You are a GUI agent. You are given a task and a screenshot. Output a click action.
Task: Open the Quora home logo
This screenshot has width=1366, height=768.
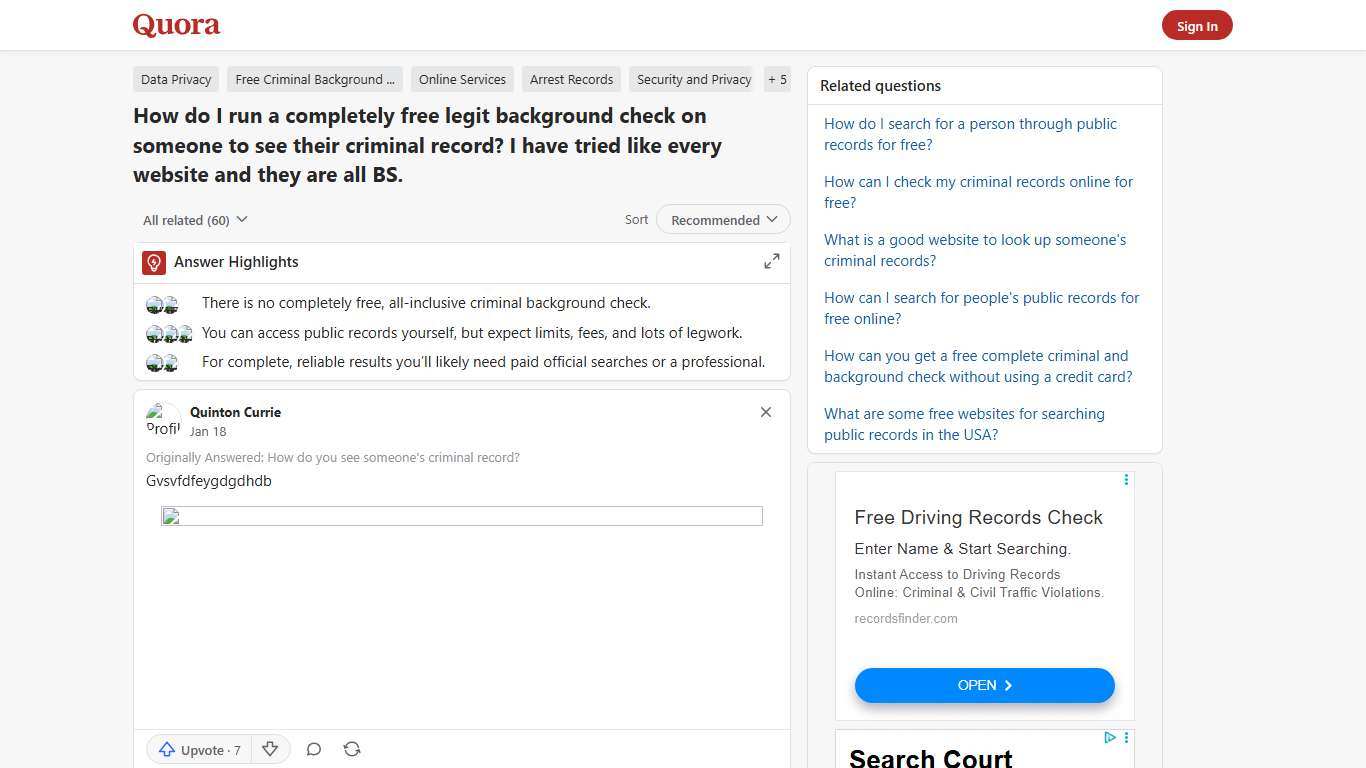(176, 25)
